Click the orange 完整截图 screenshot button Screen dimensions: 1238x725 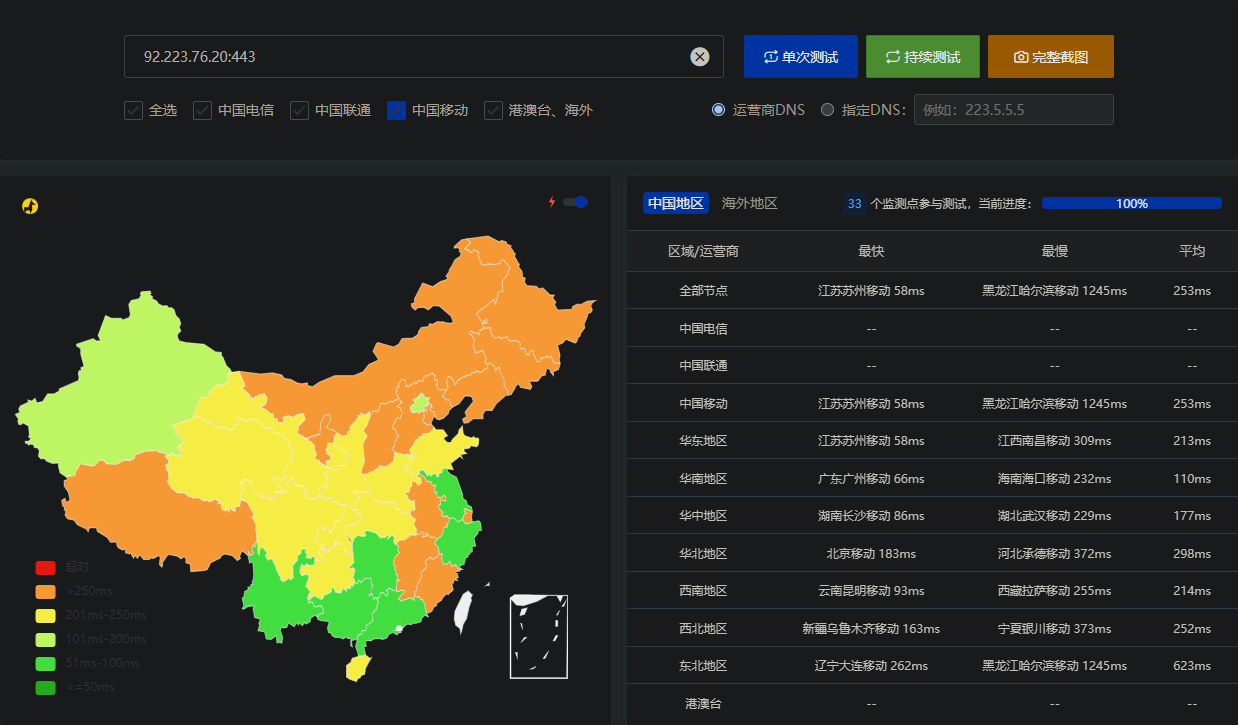tap(1050, 57)
